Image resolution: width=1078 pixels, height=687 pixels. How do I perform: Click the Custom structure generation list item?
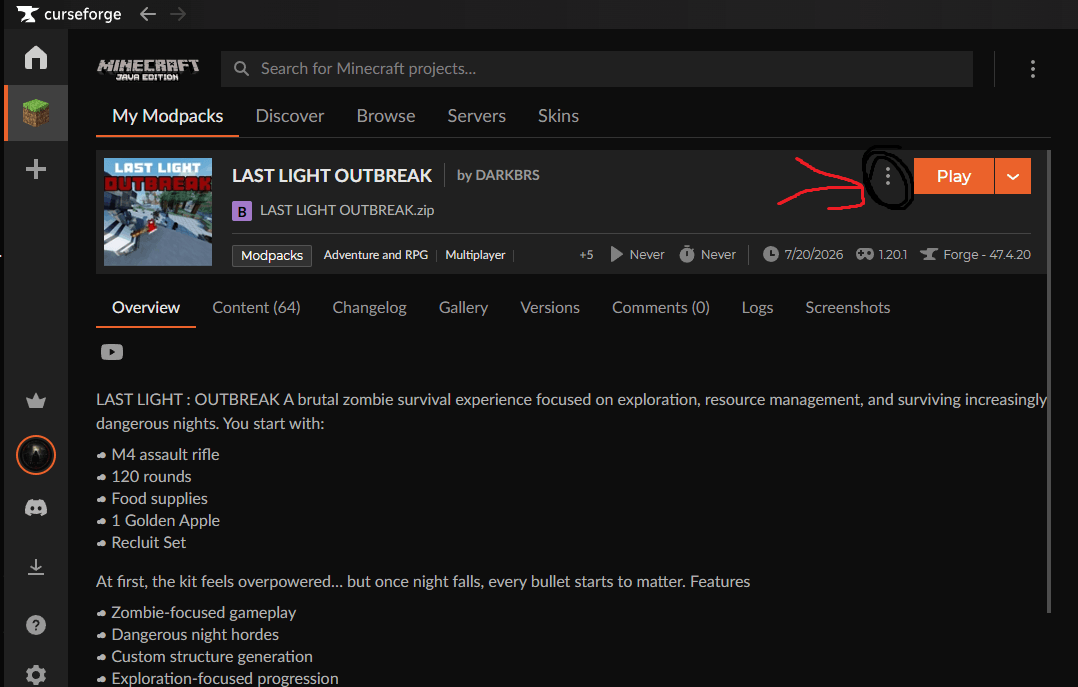(212, 657)
